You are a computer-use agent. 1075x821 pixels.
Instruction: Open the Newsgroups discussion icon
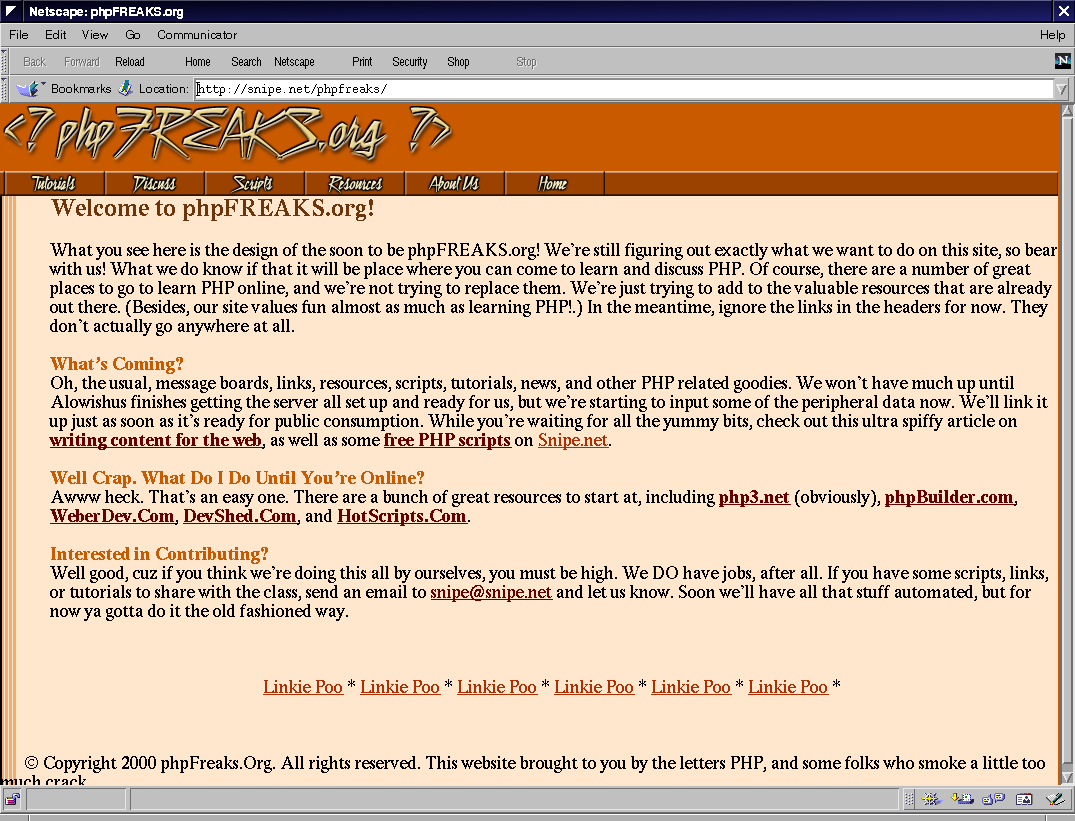pos(993,798)
